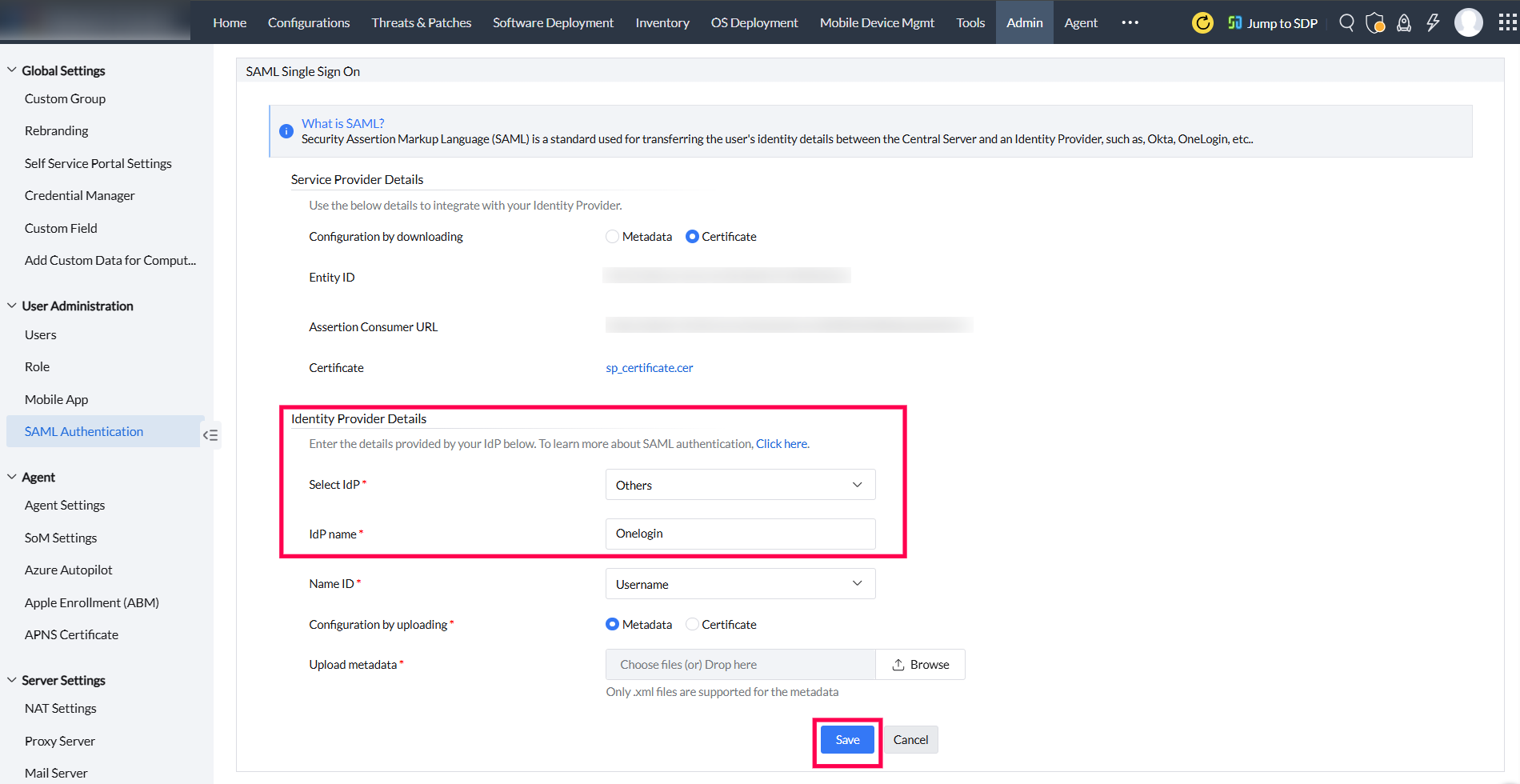Select Metadata under Configuration by downloading
The image size is (1520, 784).
coord(612,237)
